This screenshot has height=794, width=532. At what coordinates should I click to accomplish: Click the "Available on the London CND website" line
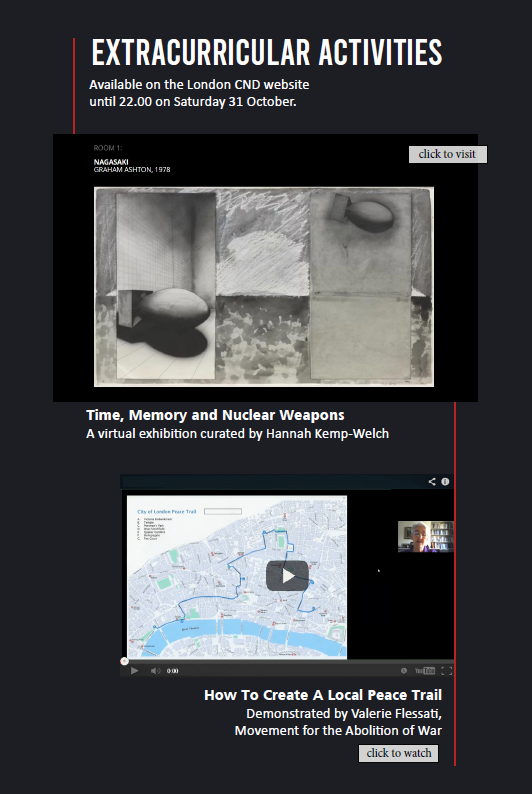199,85
